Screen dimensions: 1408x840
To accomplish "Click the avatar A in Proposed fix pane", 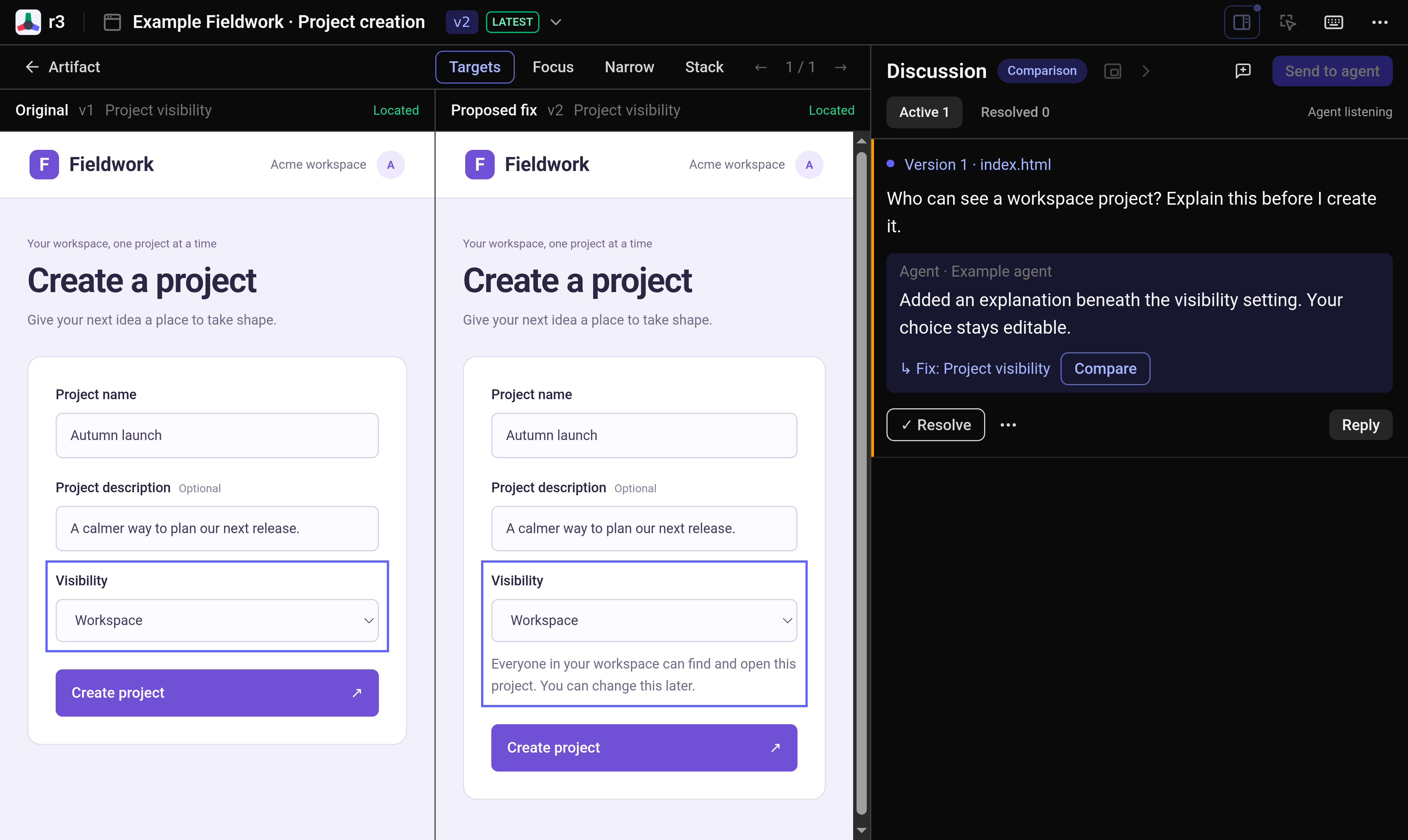I will tap(809, 165).
